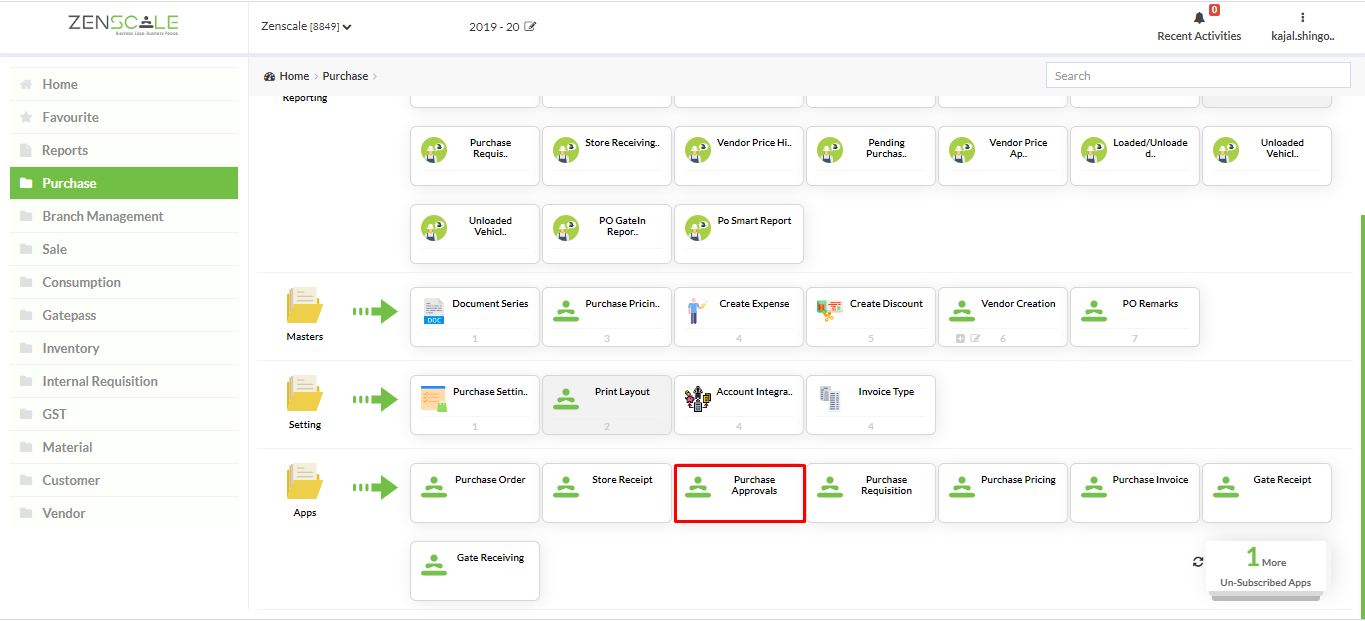1365x621 pixels.
Task: Open Purchase Pricin.. in the Masters row
Action: (607, 317)
